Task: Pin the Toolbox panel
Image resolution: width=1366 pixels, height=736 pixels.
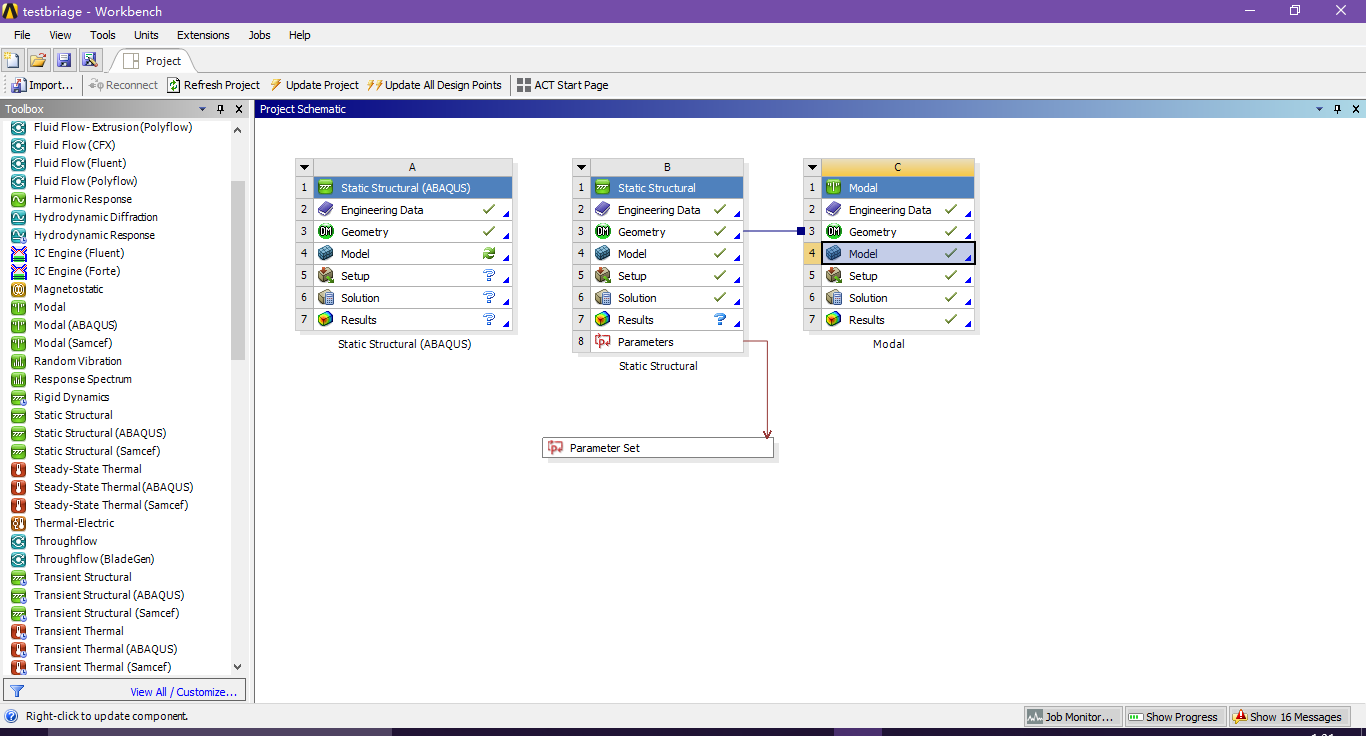Action: tap(220, 109)
